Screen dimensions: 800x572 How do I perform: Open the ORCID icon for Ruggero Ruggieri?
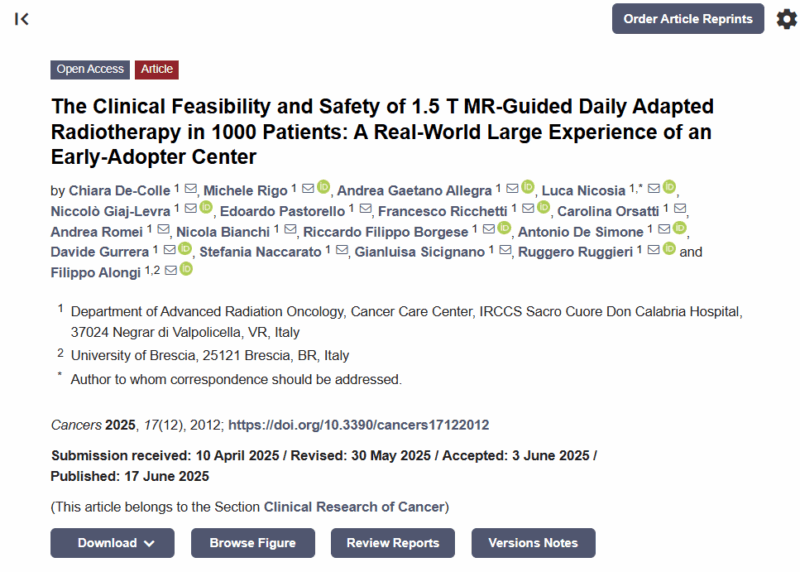669,248
